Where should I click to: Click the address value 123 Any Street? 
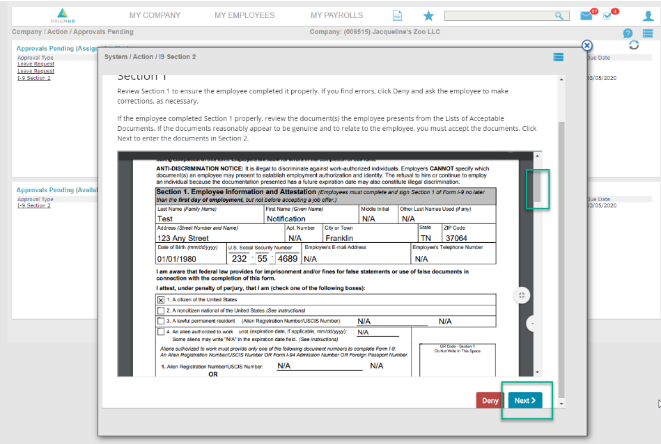(183, 238)
